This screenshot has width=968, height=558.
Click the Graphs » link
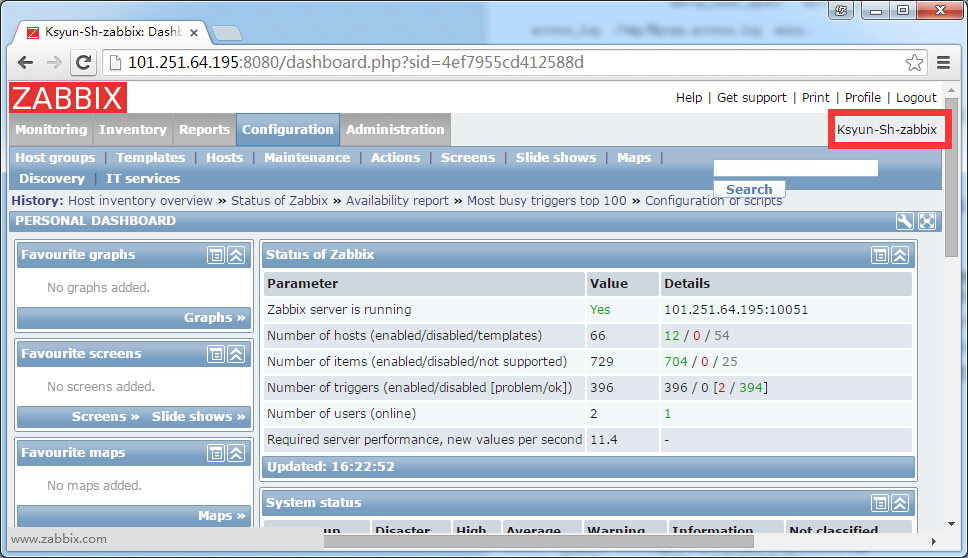215,318
